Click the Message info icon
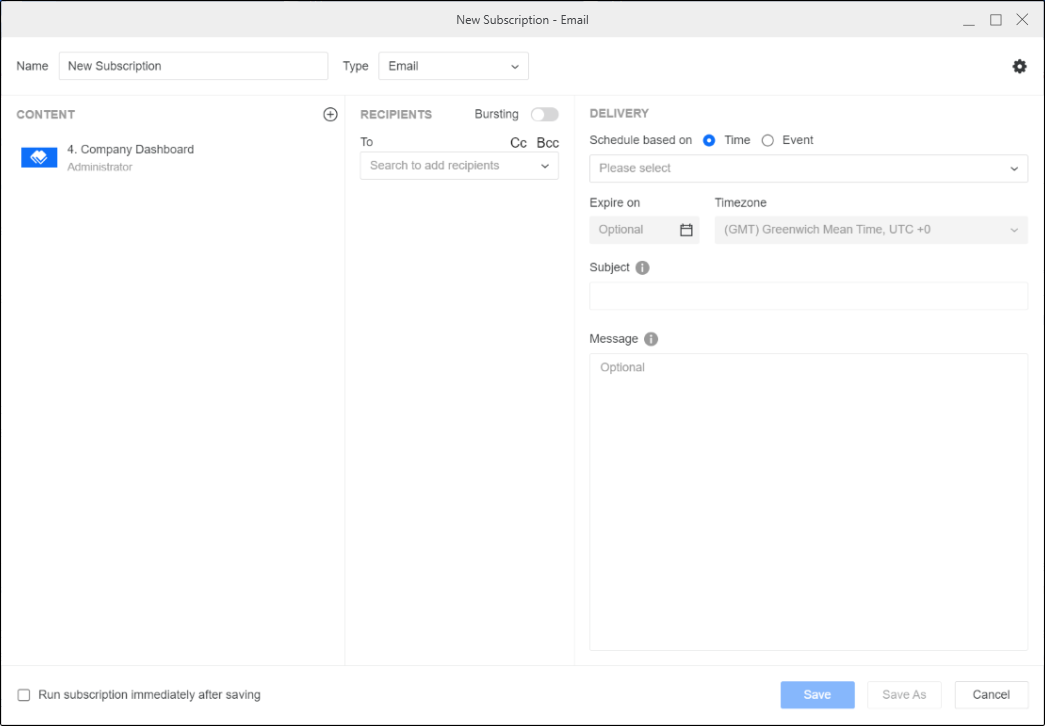Screen dimensions: 1045x726 coord(651,339)
